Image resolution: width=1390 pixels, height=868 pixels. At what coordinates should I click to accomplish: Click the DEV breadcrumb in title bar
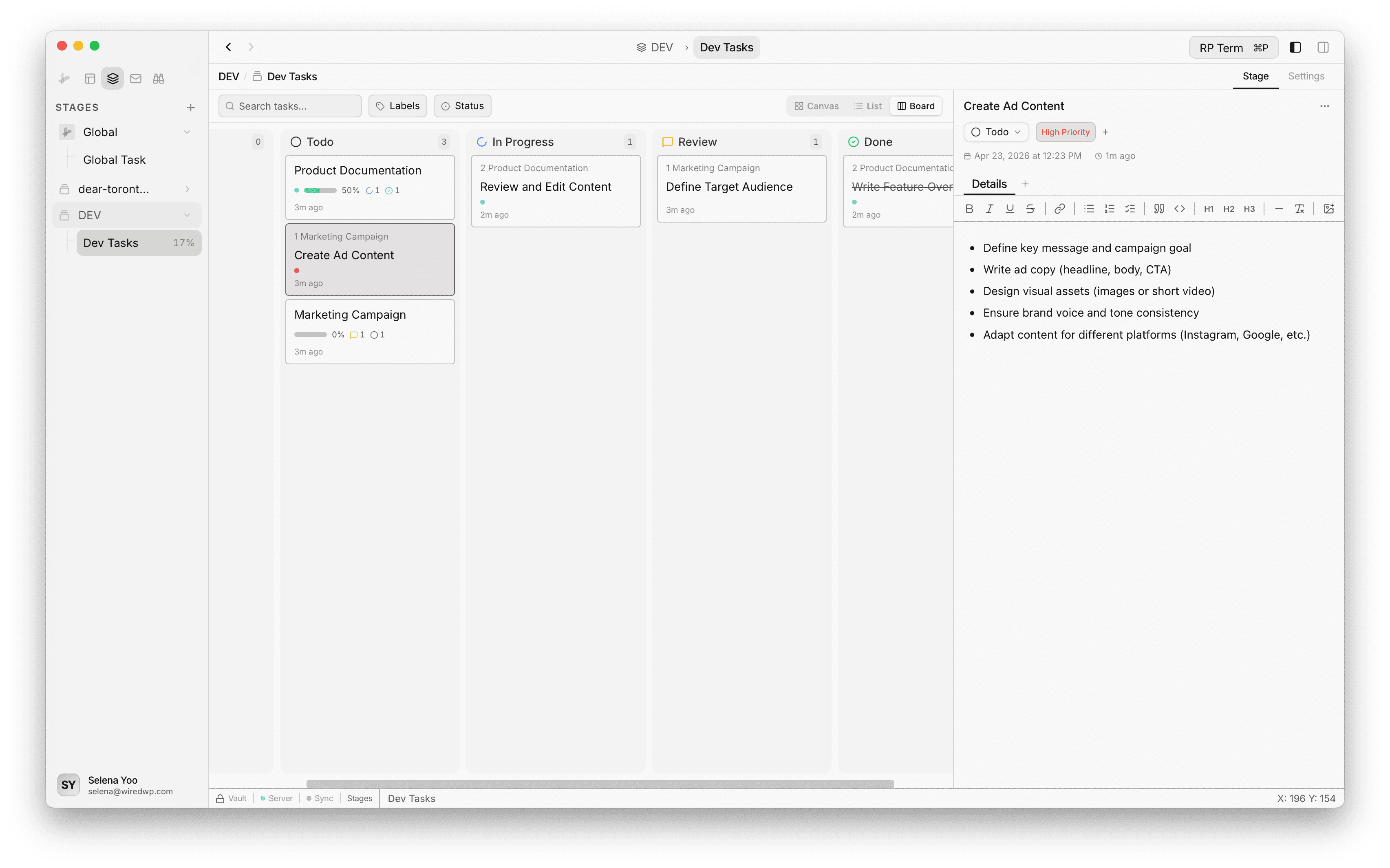point(655,48)
